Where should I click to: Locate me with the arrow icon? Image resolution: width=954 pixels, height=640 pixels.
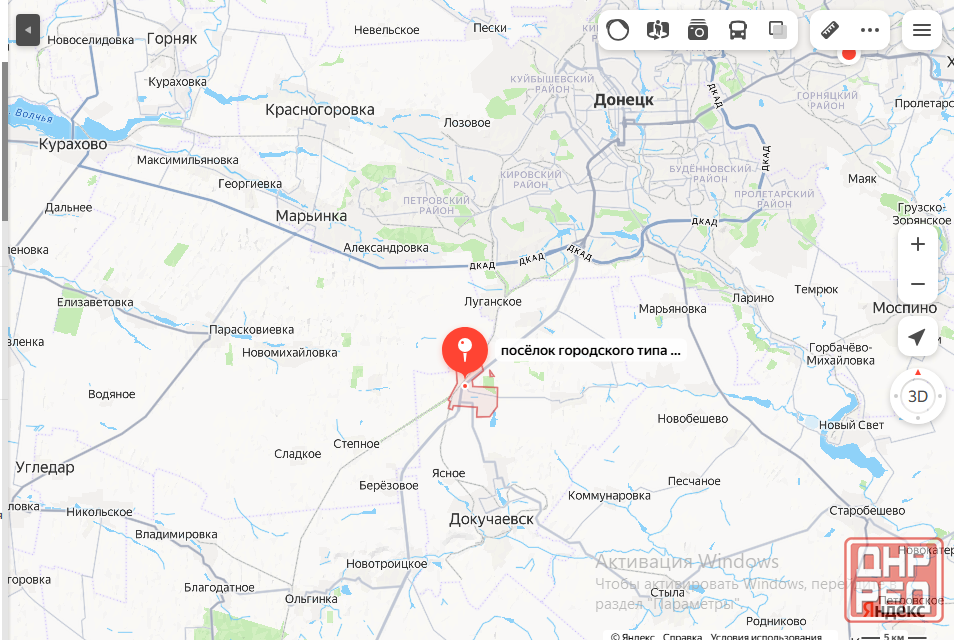(x=917, y=337)
